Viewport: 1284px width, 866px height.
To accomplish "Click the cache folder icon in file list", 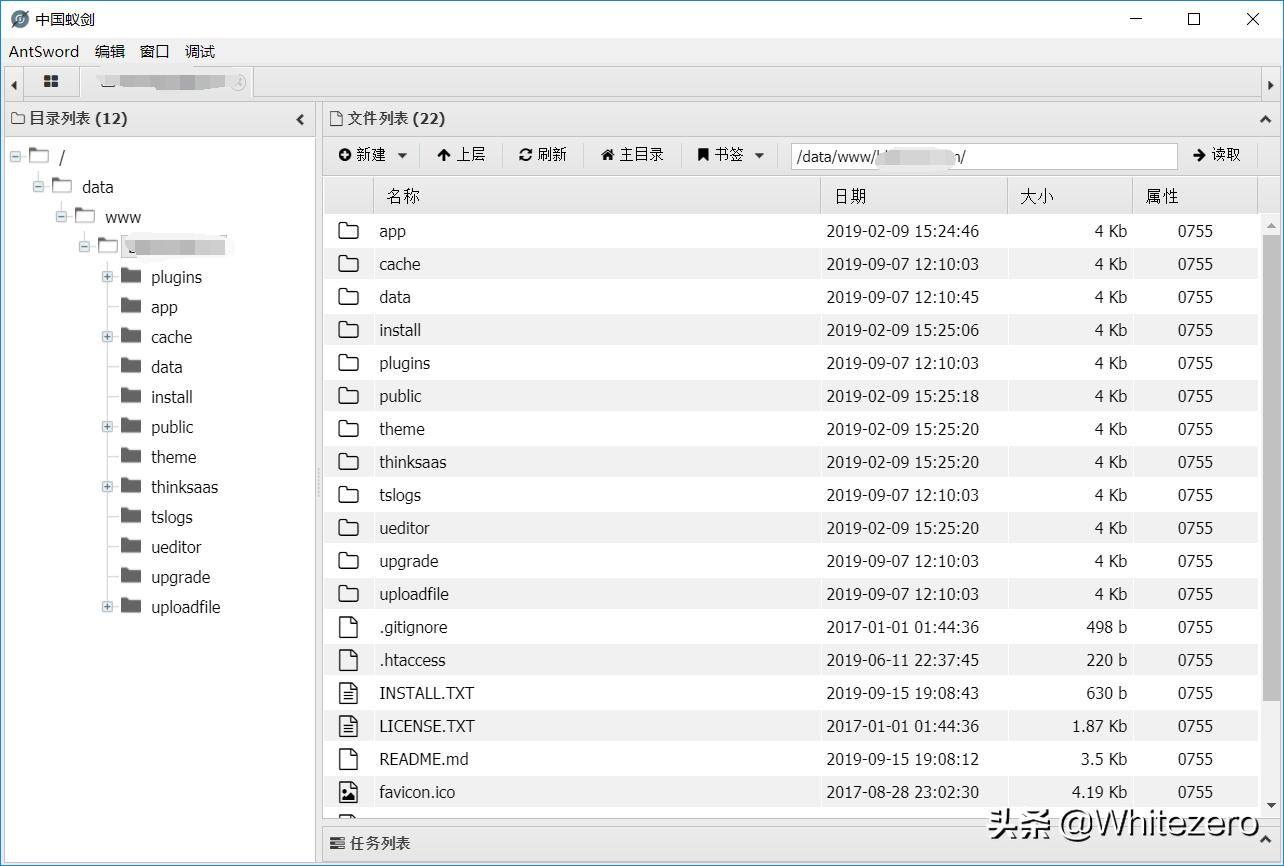I will (348, 264).
